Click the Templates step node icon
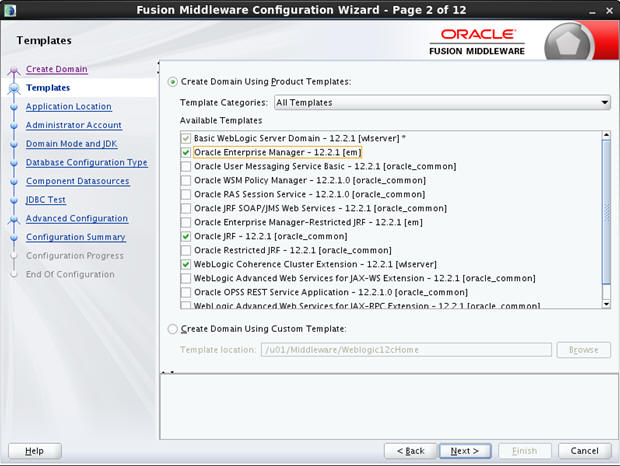The height and width of the screenshot is (466, 620). (14, 89)
